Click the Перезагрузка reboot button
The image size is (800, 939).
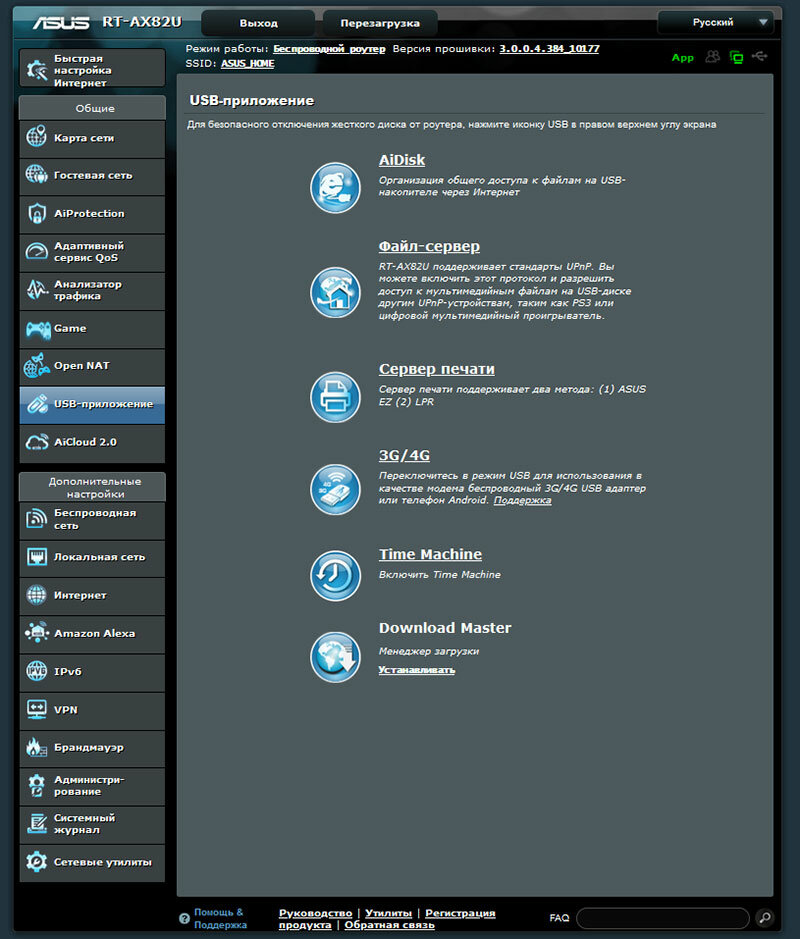click(380, 23)
